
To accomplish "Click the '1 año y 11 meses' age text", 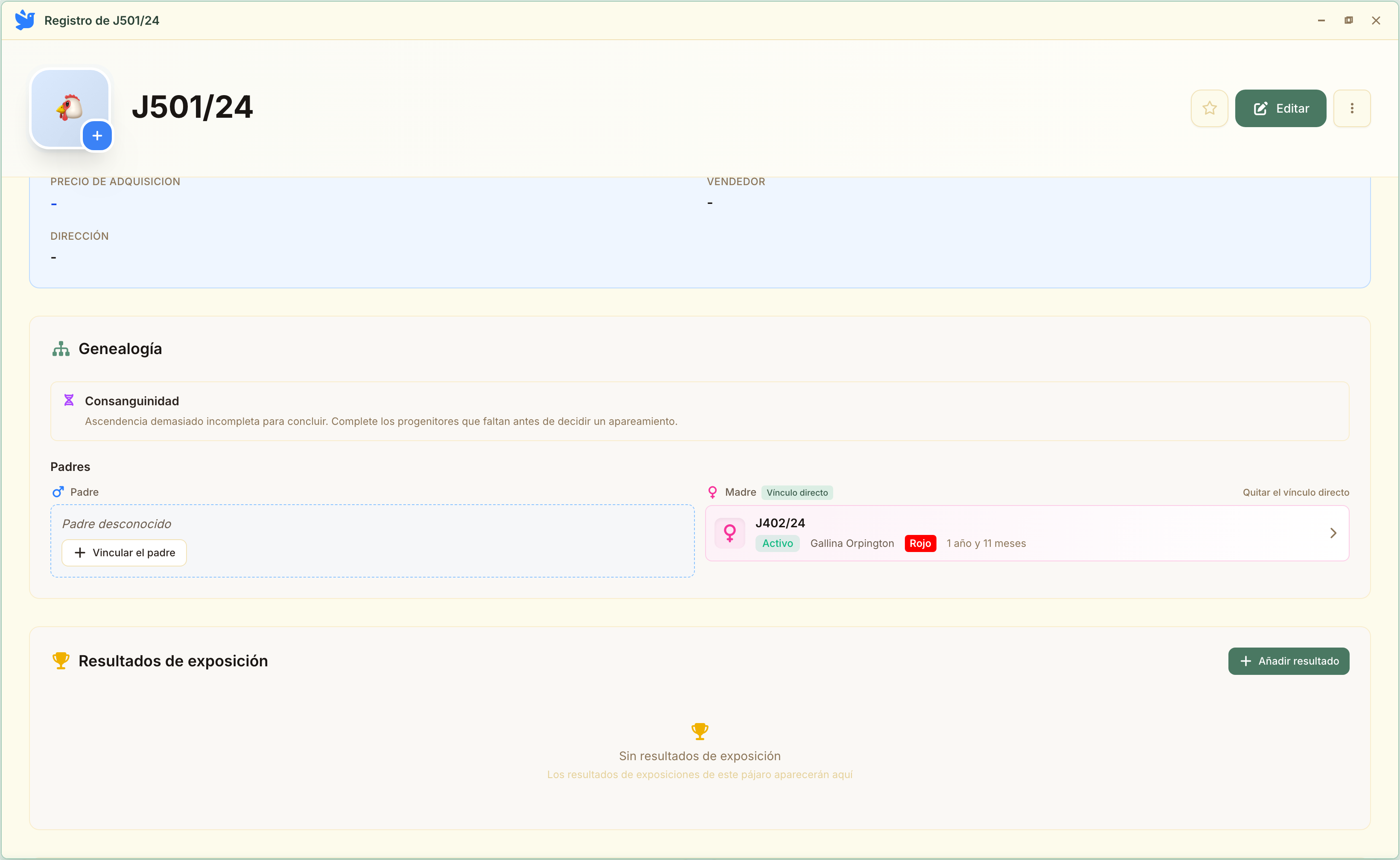I will coord(986,543).
